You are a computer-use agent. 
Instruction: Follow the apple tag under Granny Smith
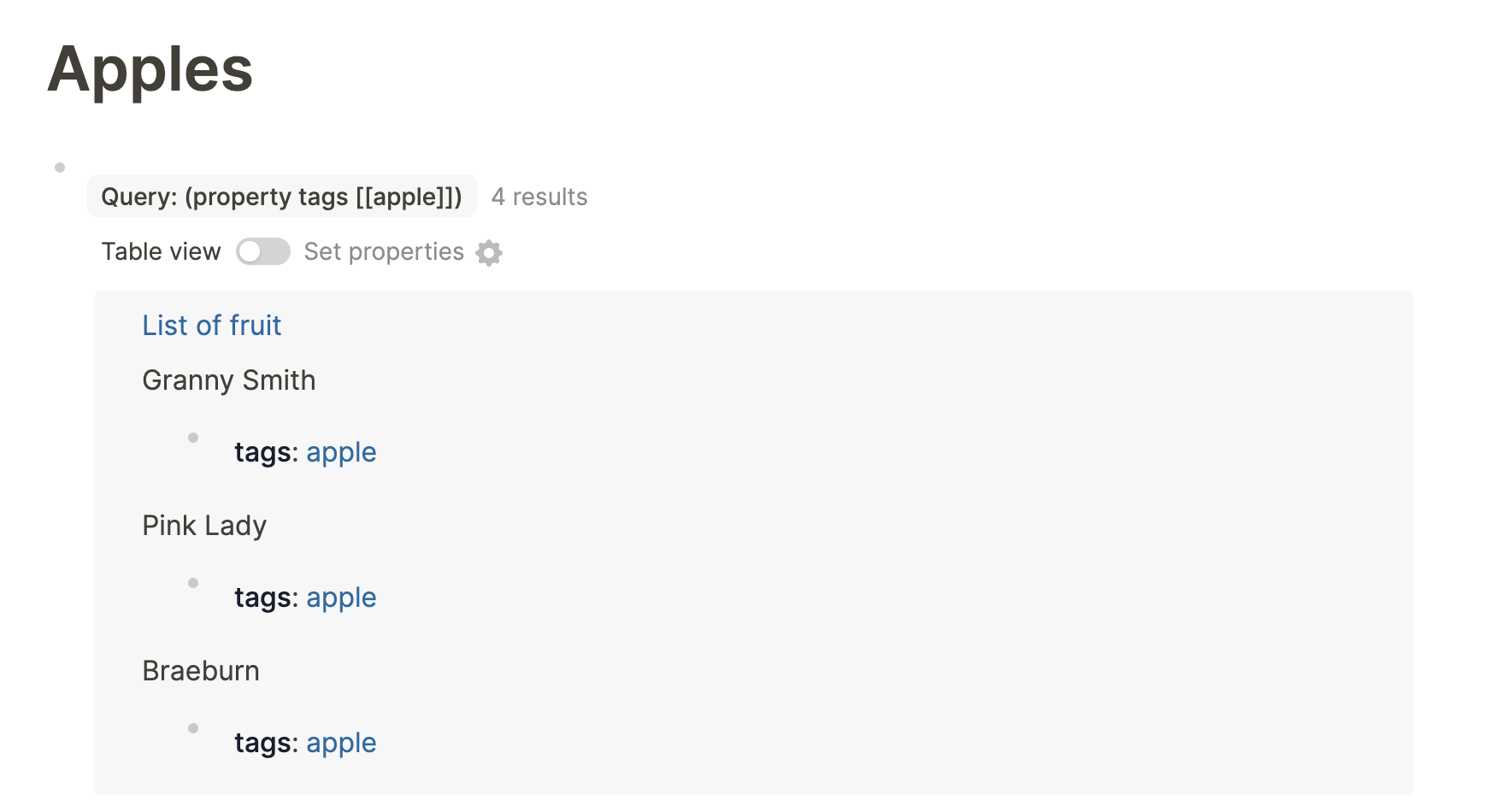(341, 452)
